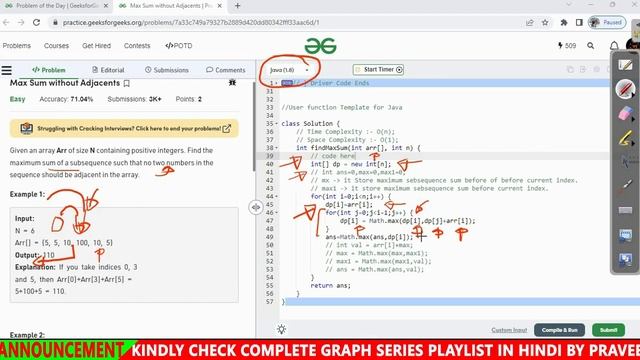Open the lightbulb hint icon
Image resolution: width=640 pixels, height=360 pixels.
click(281, 329)
